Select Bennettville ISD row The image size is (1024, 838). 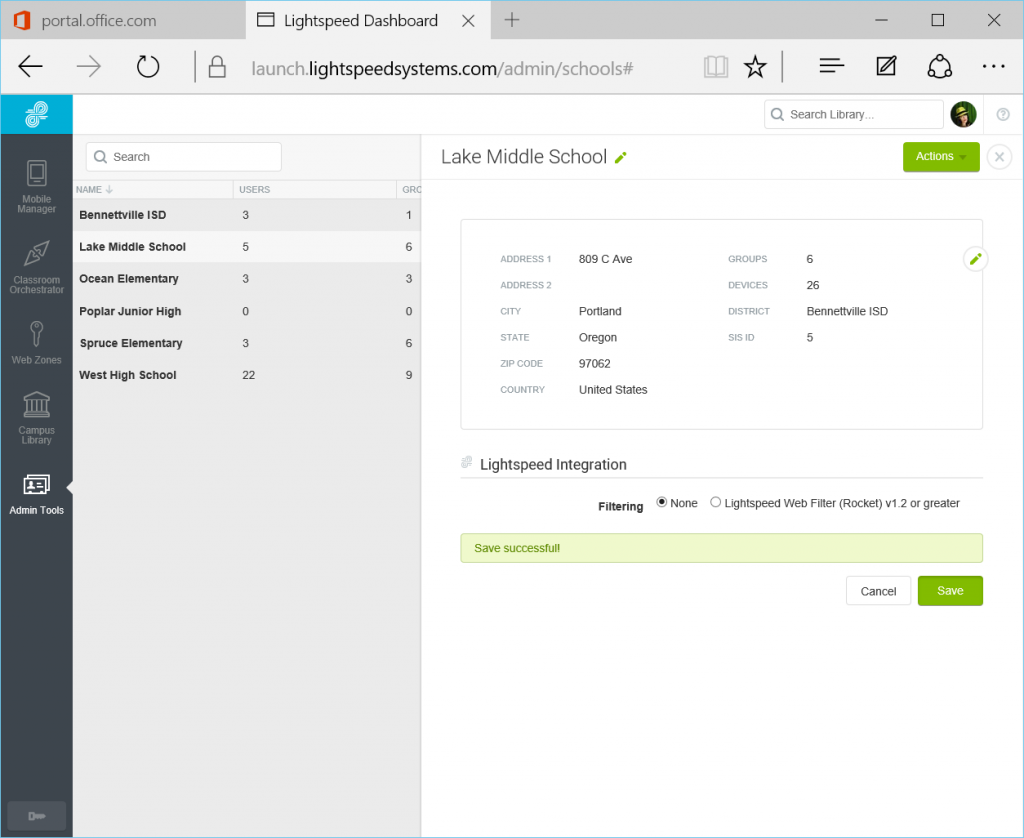click(247, 215)
